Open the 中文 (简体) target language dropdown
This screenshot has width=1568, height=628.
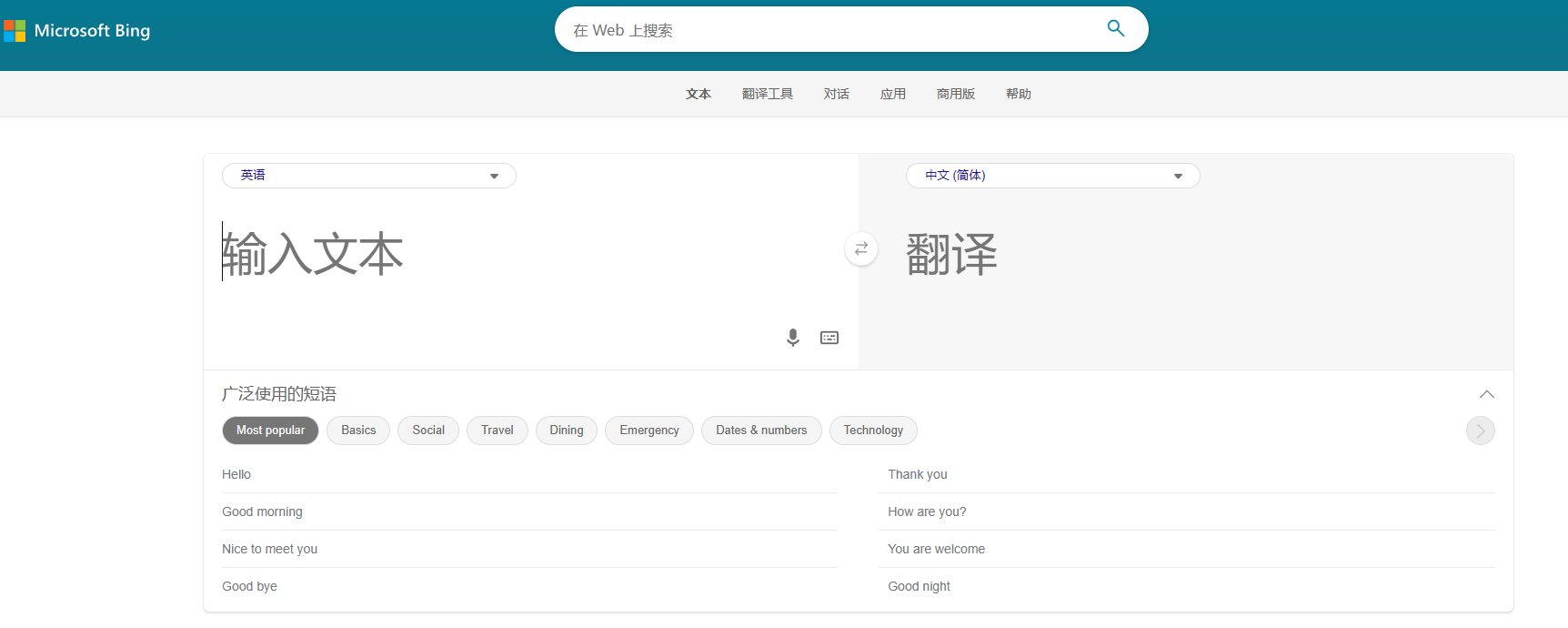[x=1053, y=176]
